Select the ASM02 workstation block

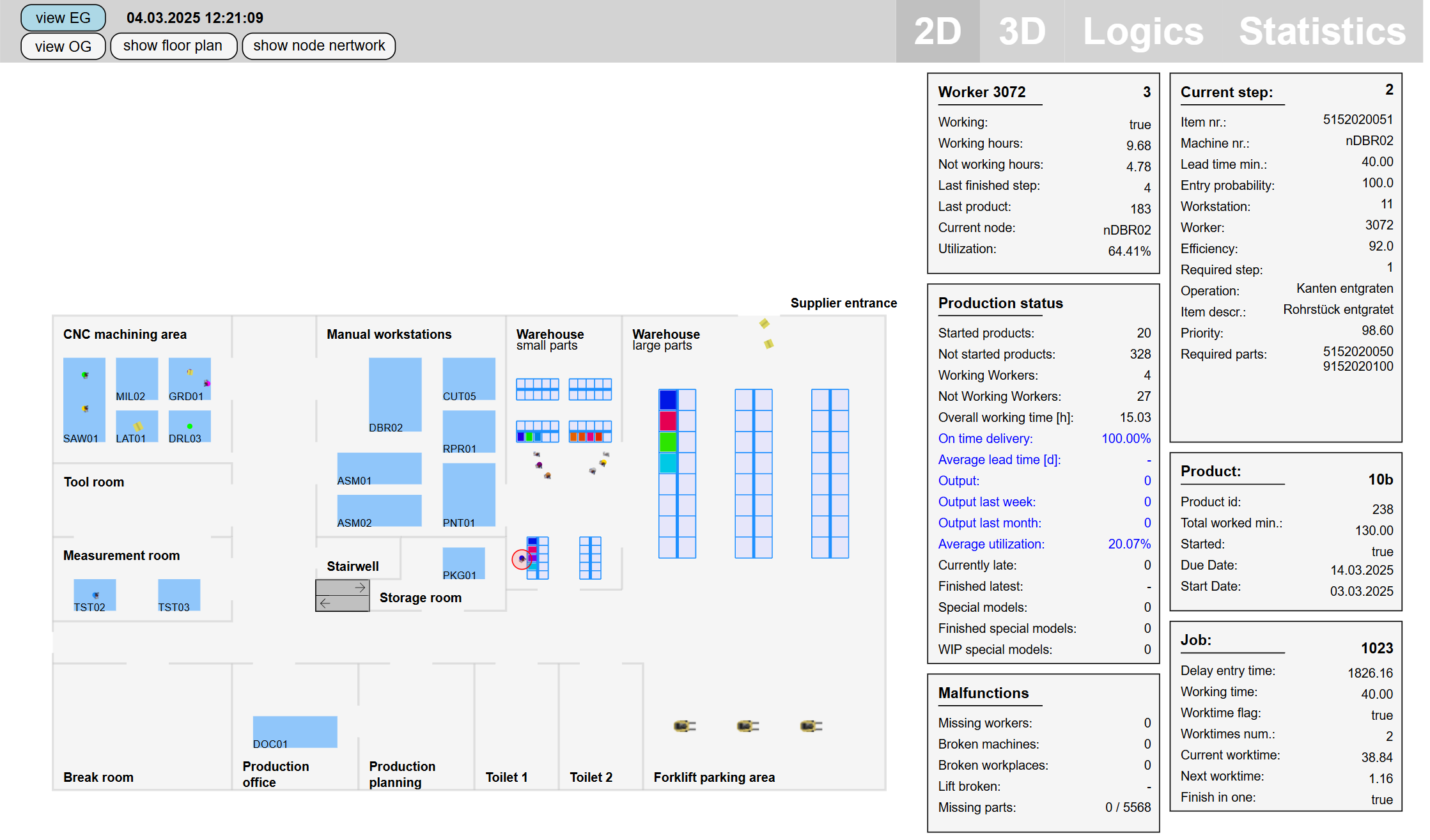(x=379, y=511)
